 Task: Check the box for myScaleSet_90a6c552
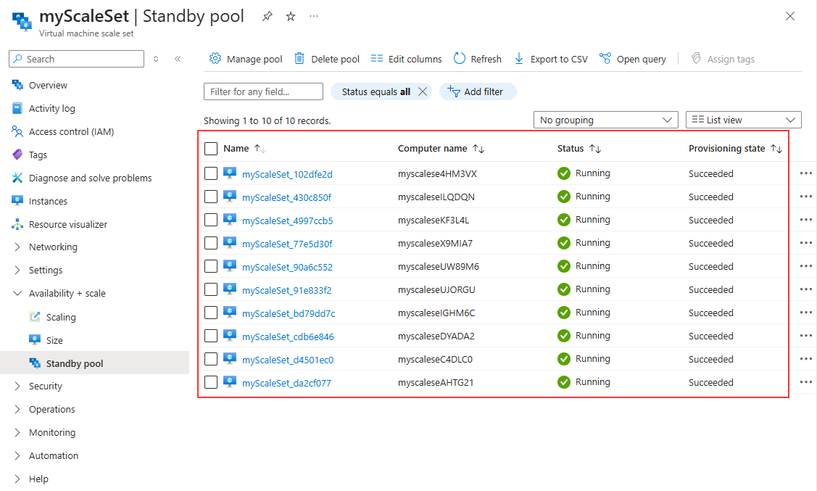point(211,266)
